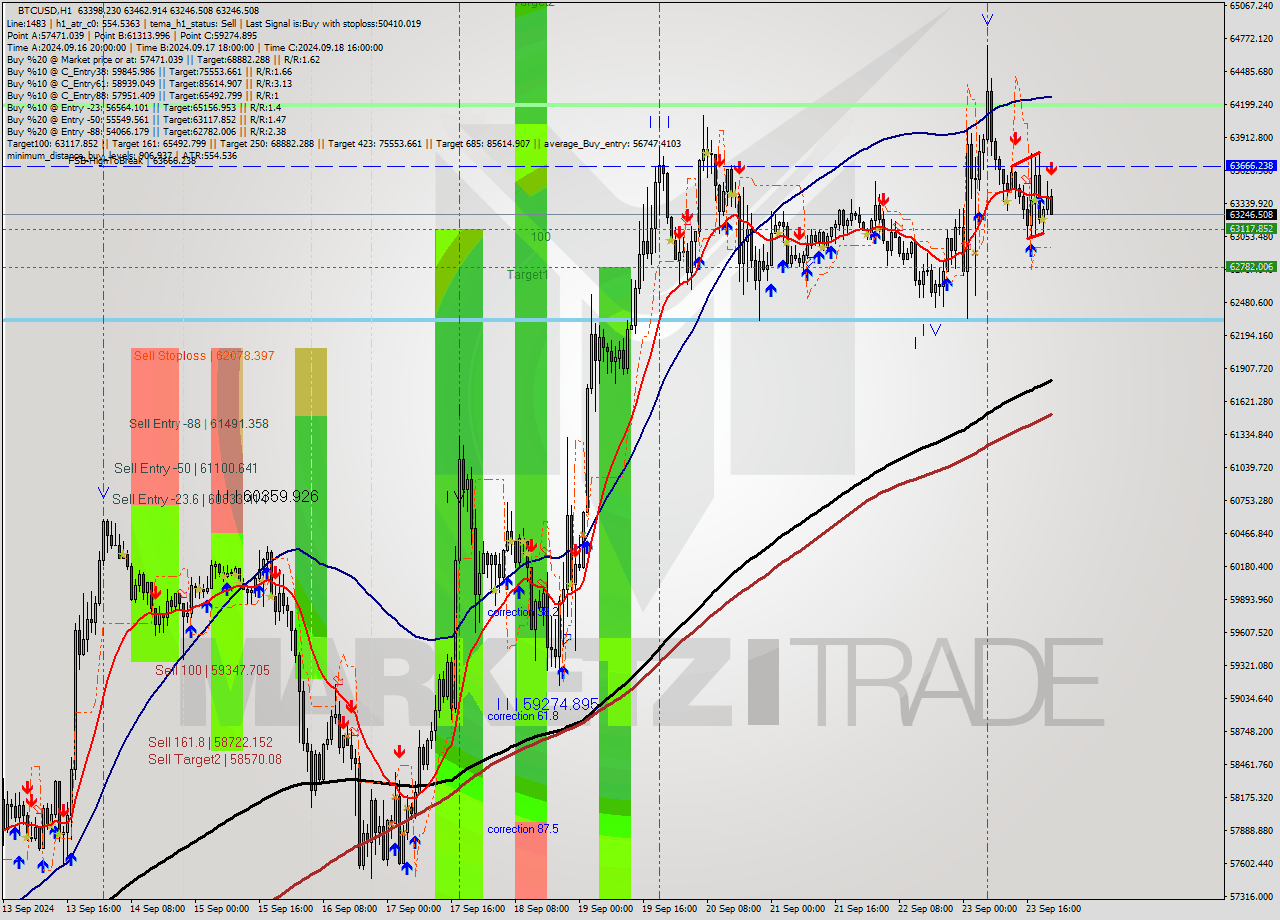The width and height of the screenshot is (1280, 920).
Task: Click the 60180.400 price axis value
Action: click(x=1251, y=566)
